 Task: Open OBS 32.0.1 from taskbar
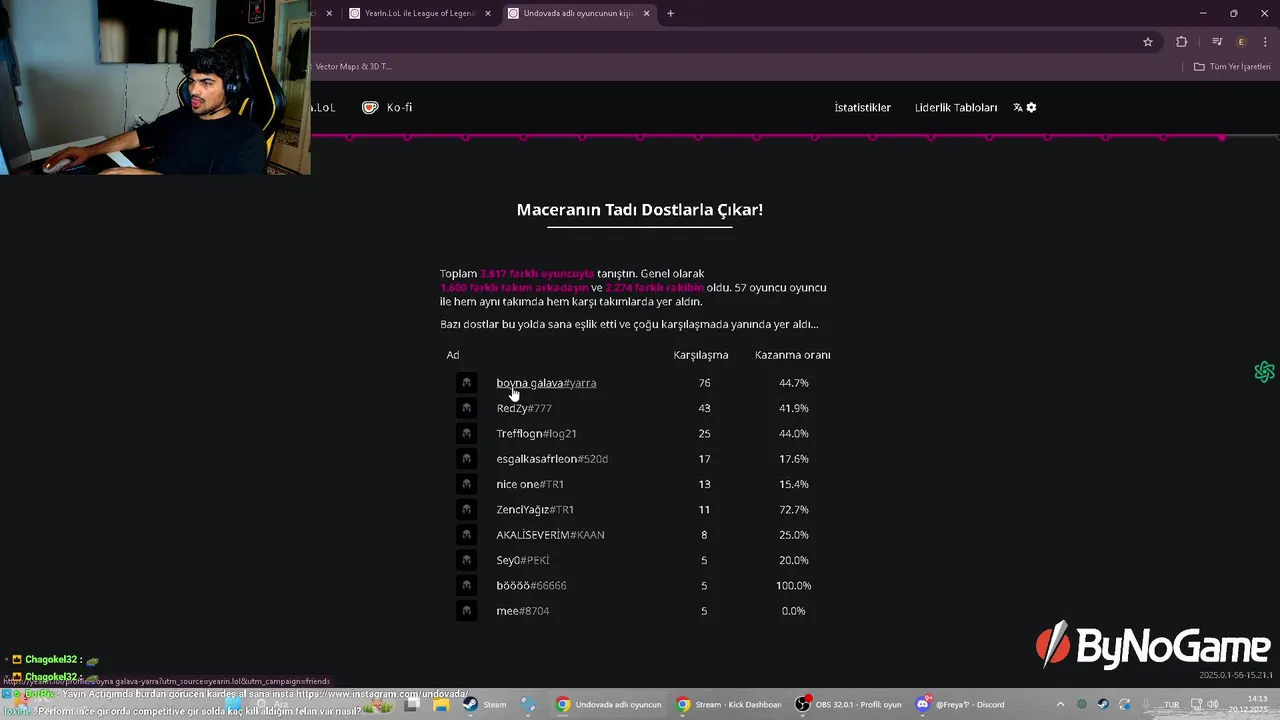pyautogui.click(x=849, y=704)
